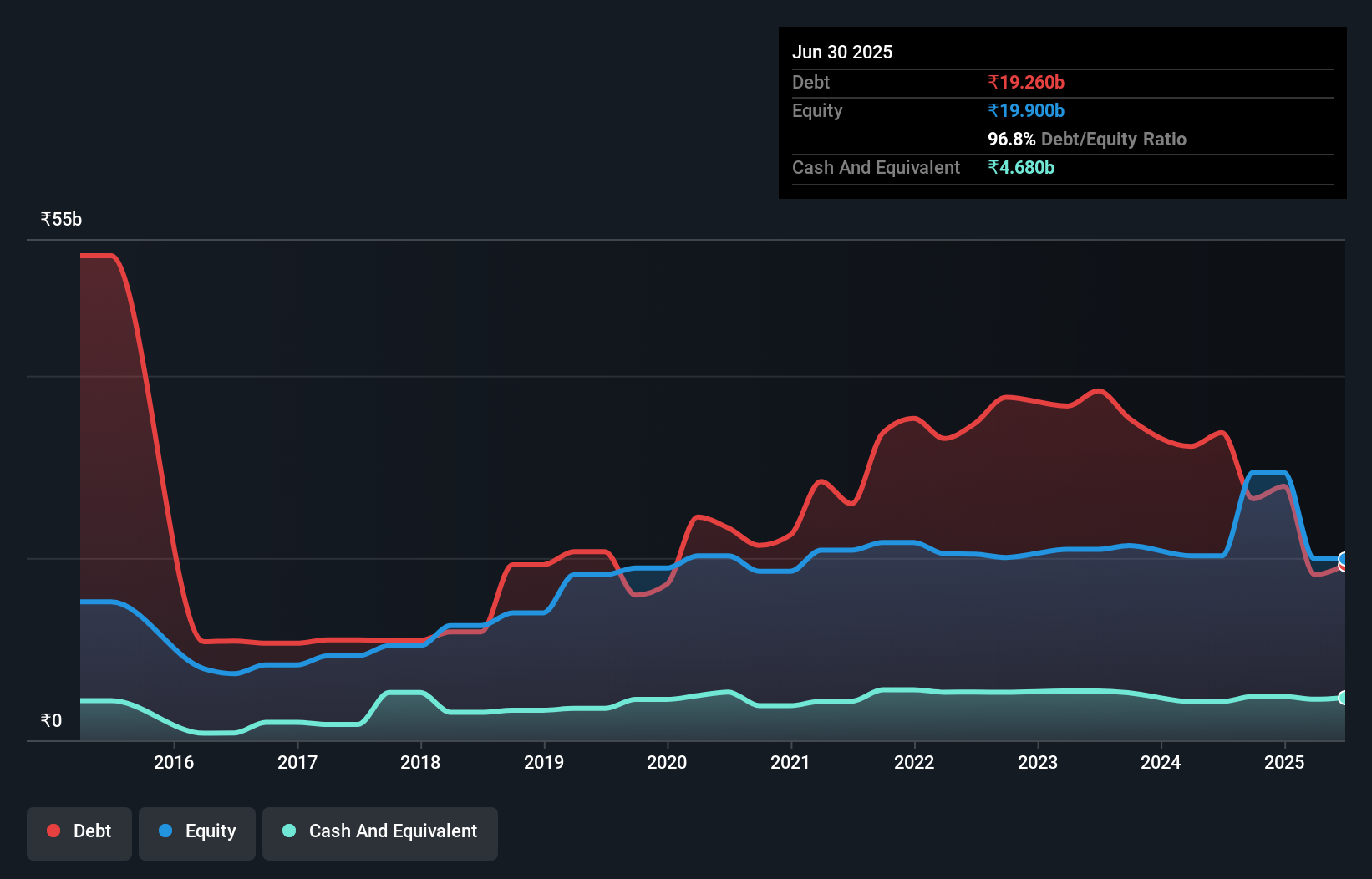Click the rupee symbol beside 19.900b
Screen dimensions: 1372x879
coord(993,110)
